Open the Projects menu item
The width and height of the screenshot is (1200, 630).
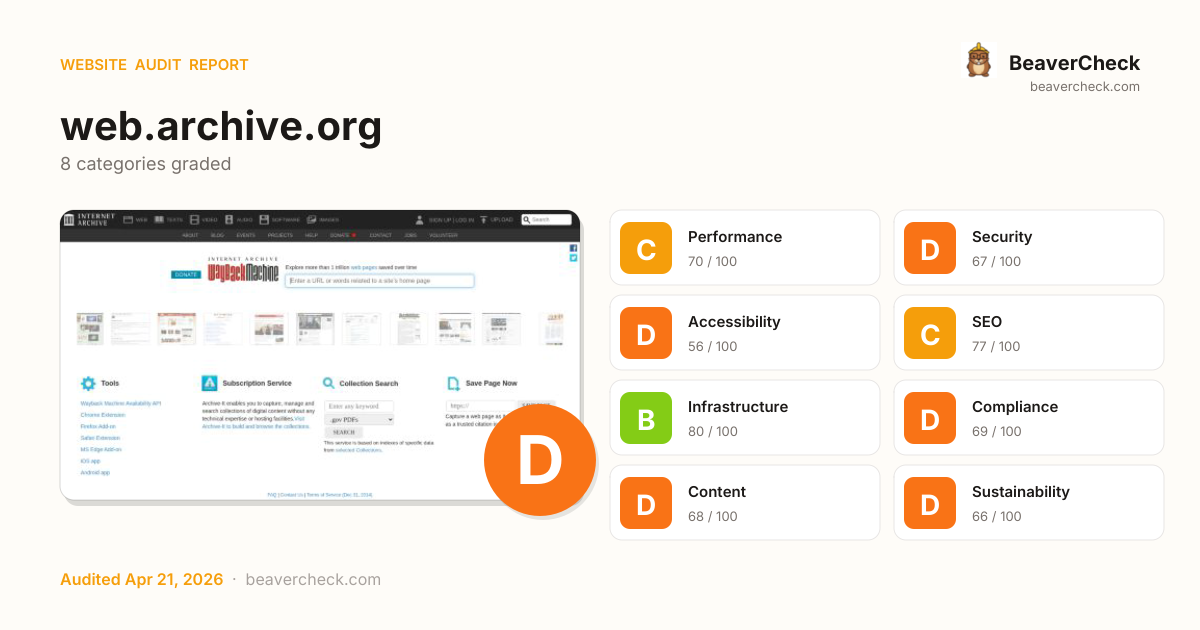pyautogui.click(x=280, y=235)
